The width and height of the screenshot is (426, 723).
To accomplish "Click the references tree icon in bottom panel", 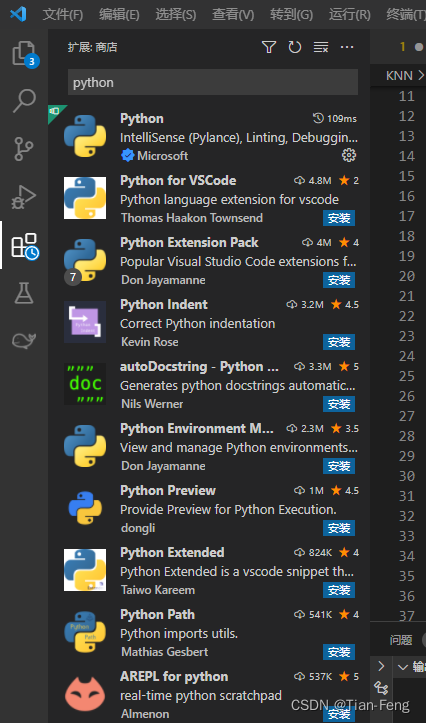I will click(381, 688).
